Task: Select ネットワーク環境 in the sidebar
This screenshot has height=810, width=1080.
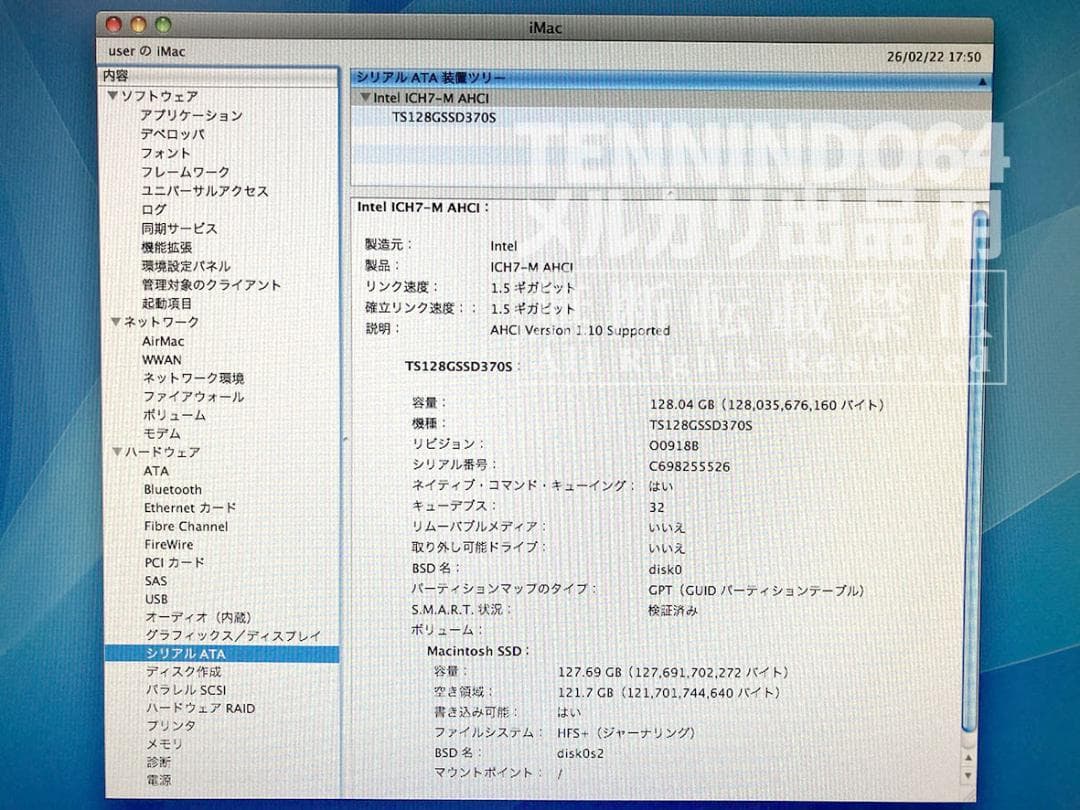Action: pos(194,378)
